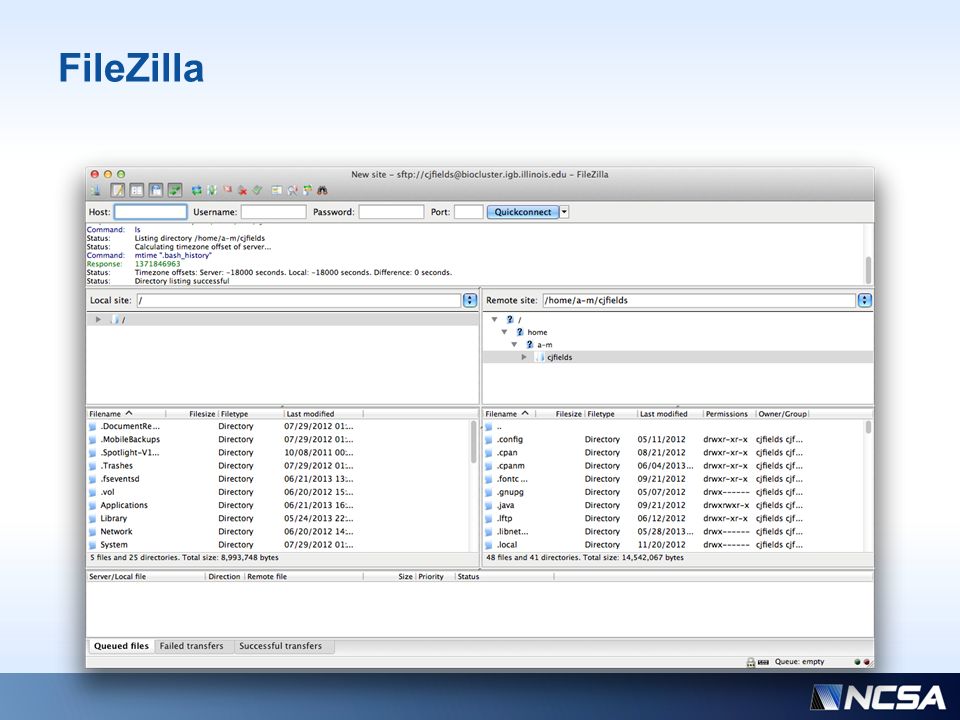Click the Remote site path field
The image size is (960, 720).
(x=699, y=300)
